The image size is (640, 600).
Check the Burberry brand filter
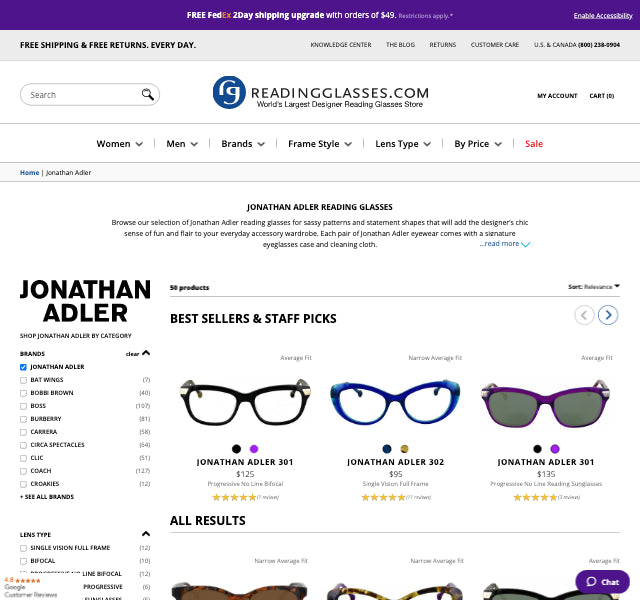coord(23,419)
